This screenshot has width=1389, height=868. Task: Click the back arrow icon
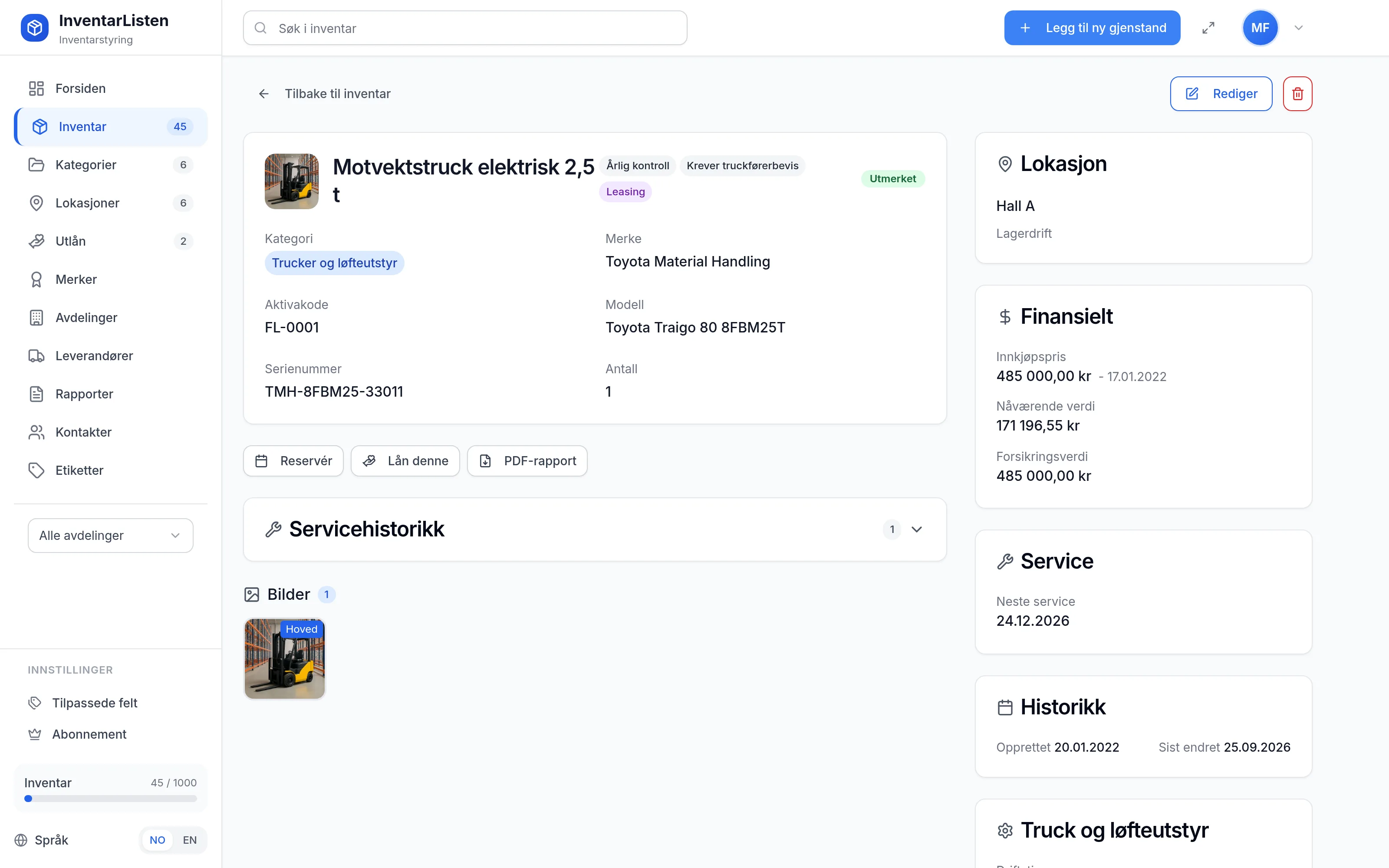263,94
